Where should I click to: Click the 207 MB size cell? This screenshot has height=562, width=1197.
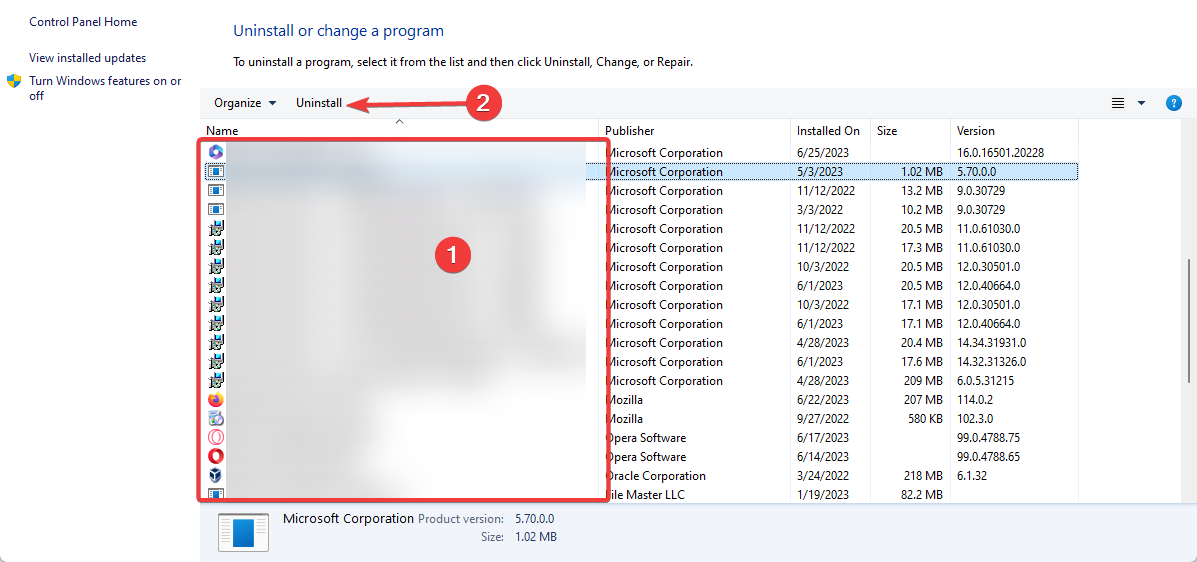tap(924, 399)
